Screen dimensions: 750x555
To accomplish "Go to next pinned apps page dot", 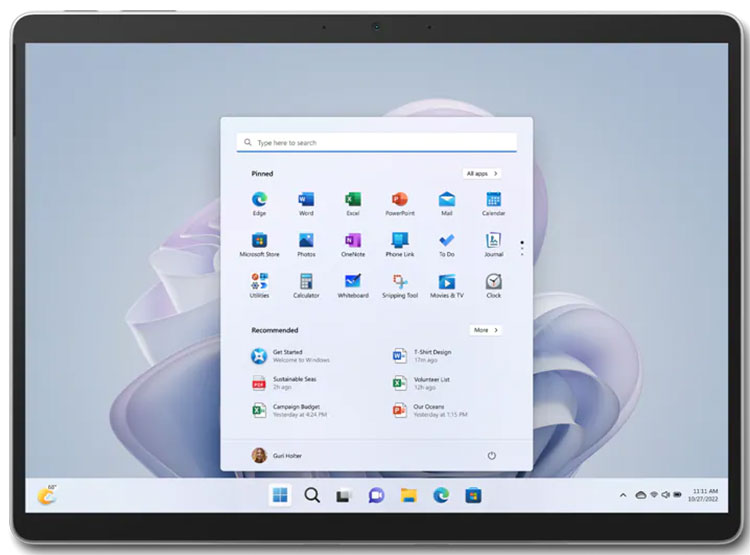I will (x=522, y=248).
